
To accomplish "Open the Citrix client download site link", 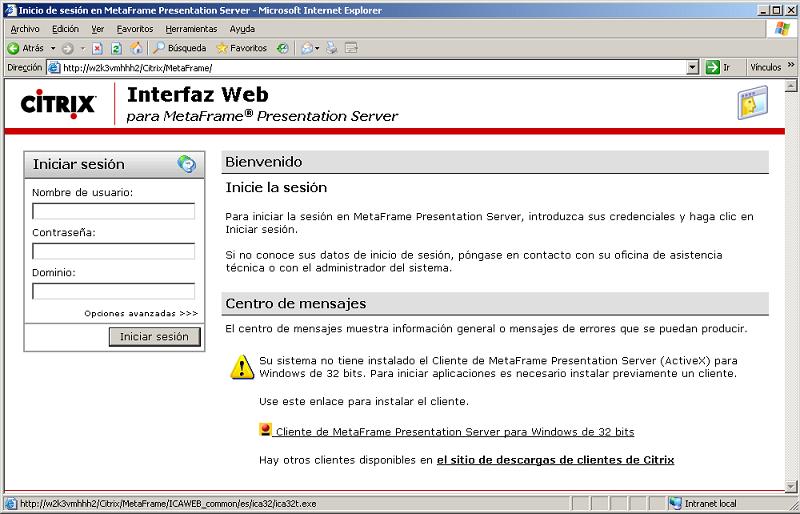I will pyautogui.click(x=555, y=460).
